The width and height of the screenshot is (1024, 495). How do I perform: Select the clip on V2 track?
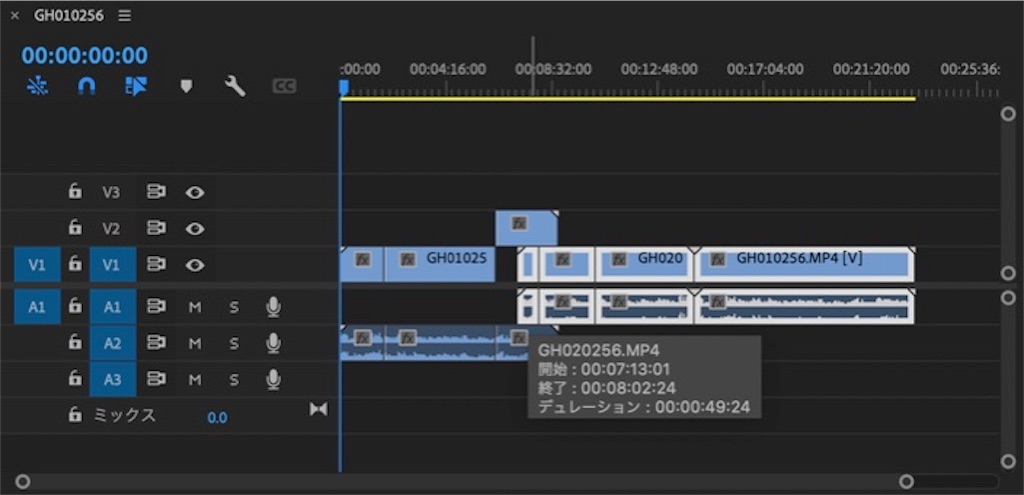coord(526,228)
